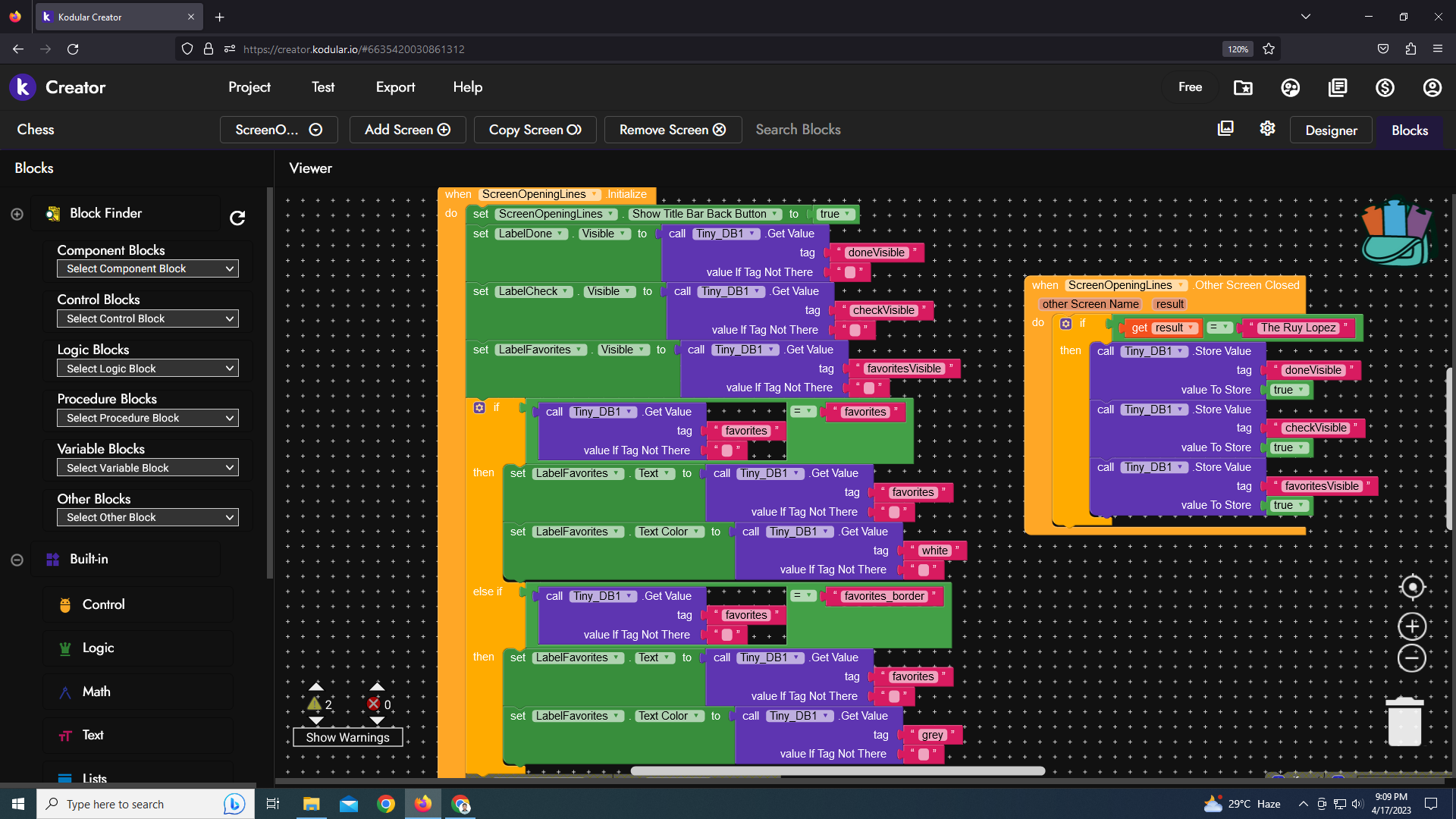
Task: Open Select Control Block dropdown
Action: (148, 318)
